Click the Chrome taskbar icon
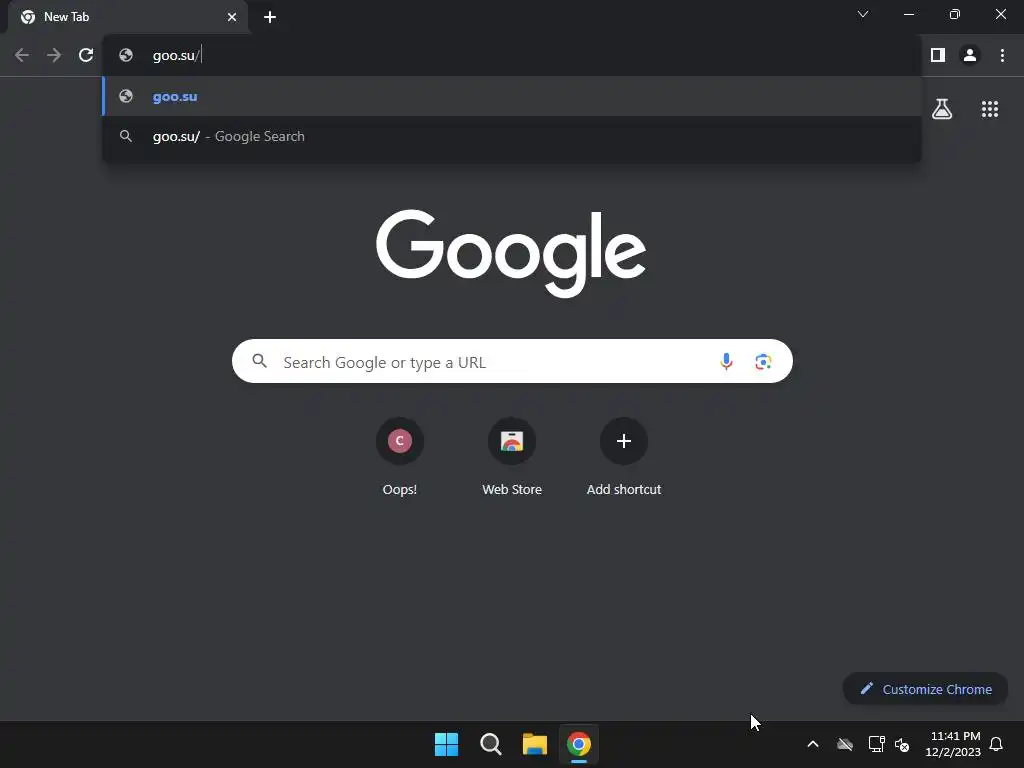 point(579,744)
